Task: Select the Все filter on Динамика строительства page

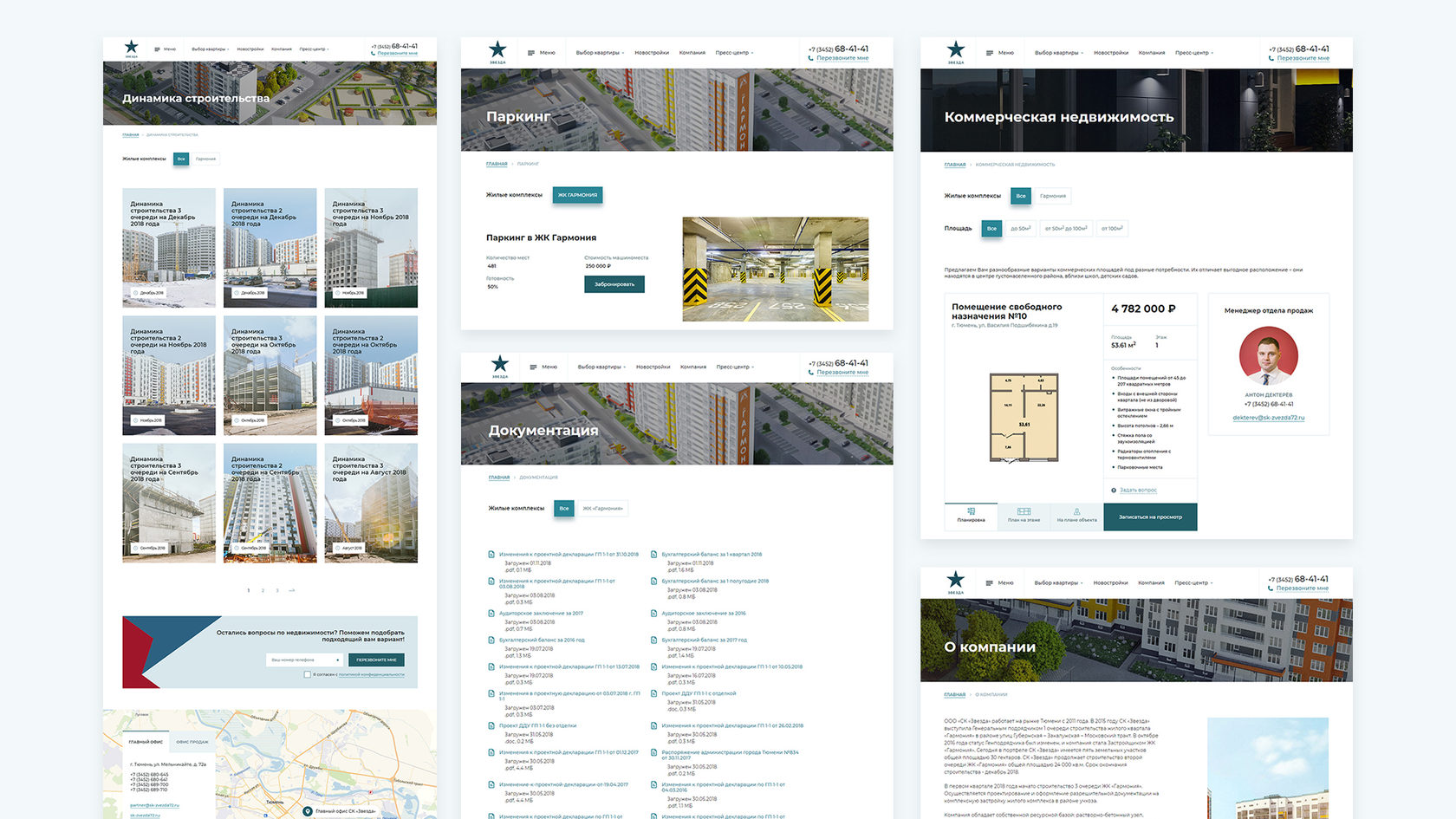Action: click(181, 159)
